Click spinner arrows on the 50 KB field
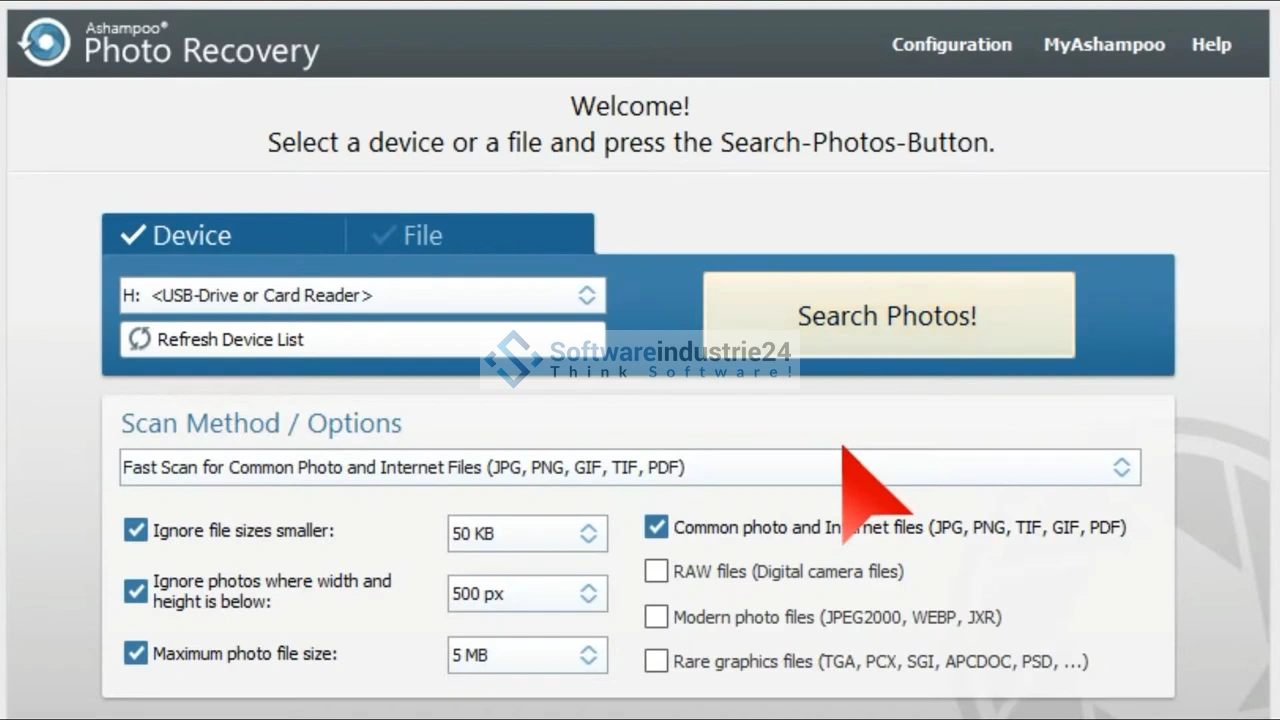This screenshot has height=720, width=1280. 588,533
